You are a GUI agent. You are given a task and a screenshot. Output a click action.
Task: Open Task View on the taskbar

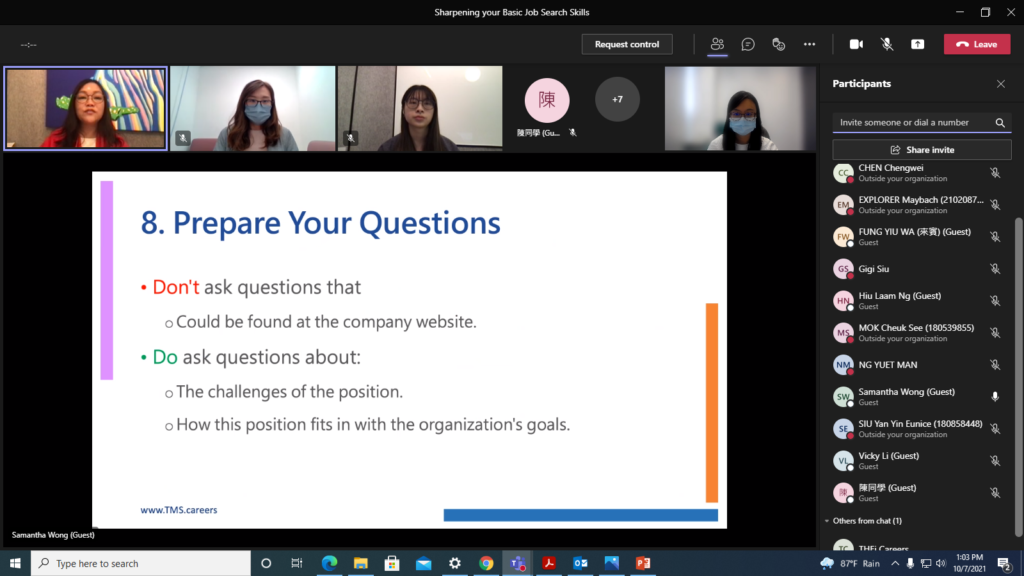296,563
